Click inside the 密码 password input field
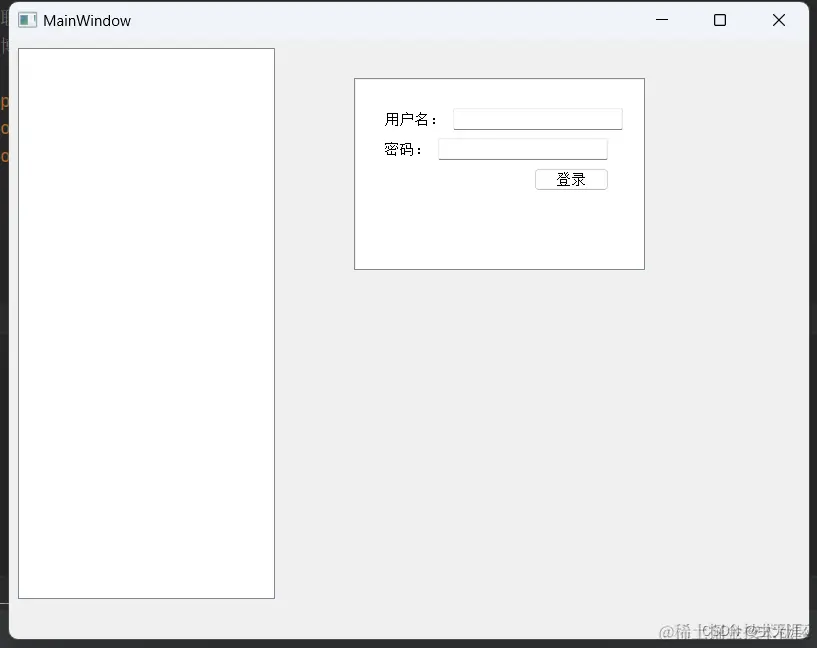 [x=522, y=148]
